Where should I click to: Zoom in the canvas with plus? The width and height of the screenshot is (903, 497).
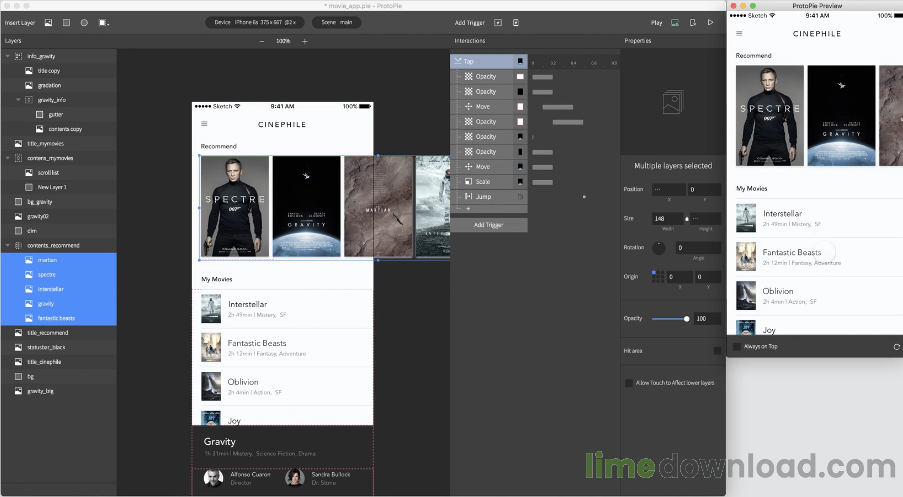305,41
